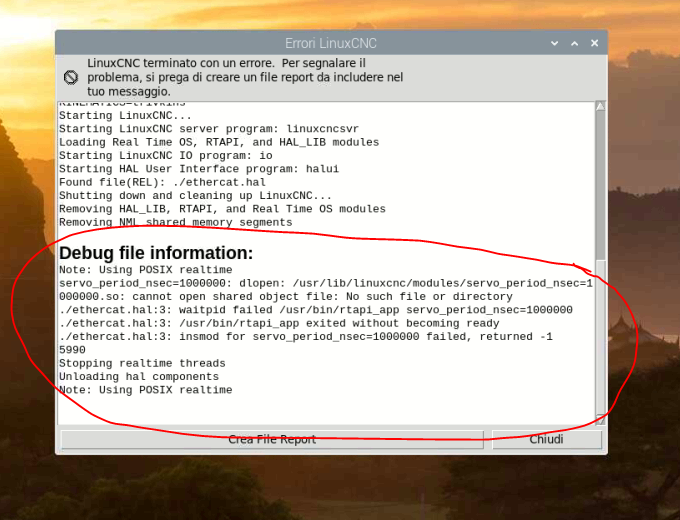
Task: Select line "Removing NML shared memory segments"
Action: [175, 223]
